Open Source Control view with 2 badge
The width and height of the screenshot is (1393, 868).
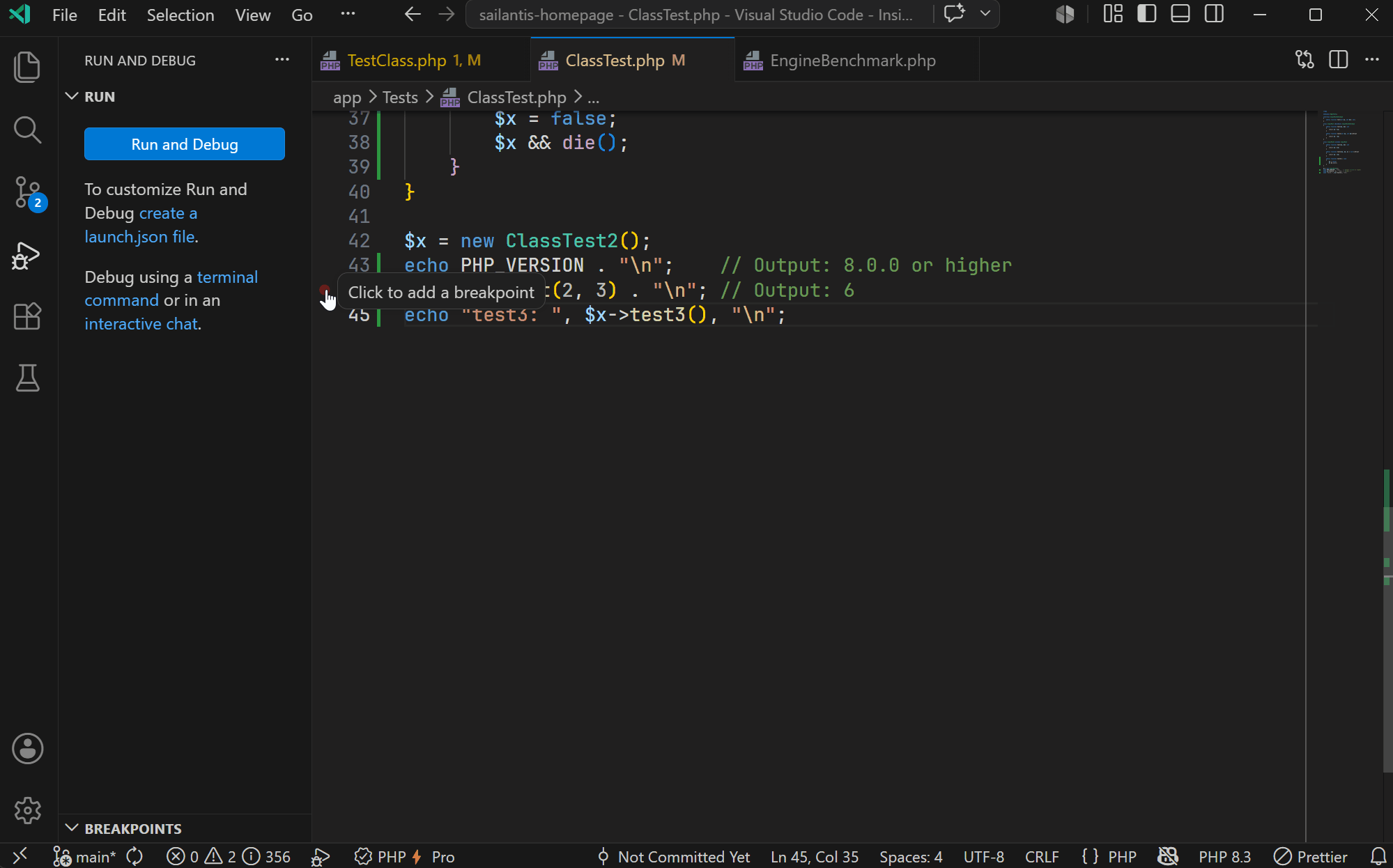point(29,193)
